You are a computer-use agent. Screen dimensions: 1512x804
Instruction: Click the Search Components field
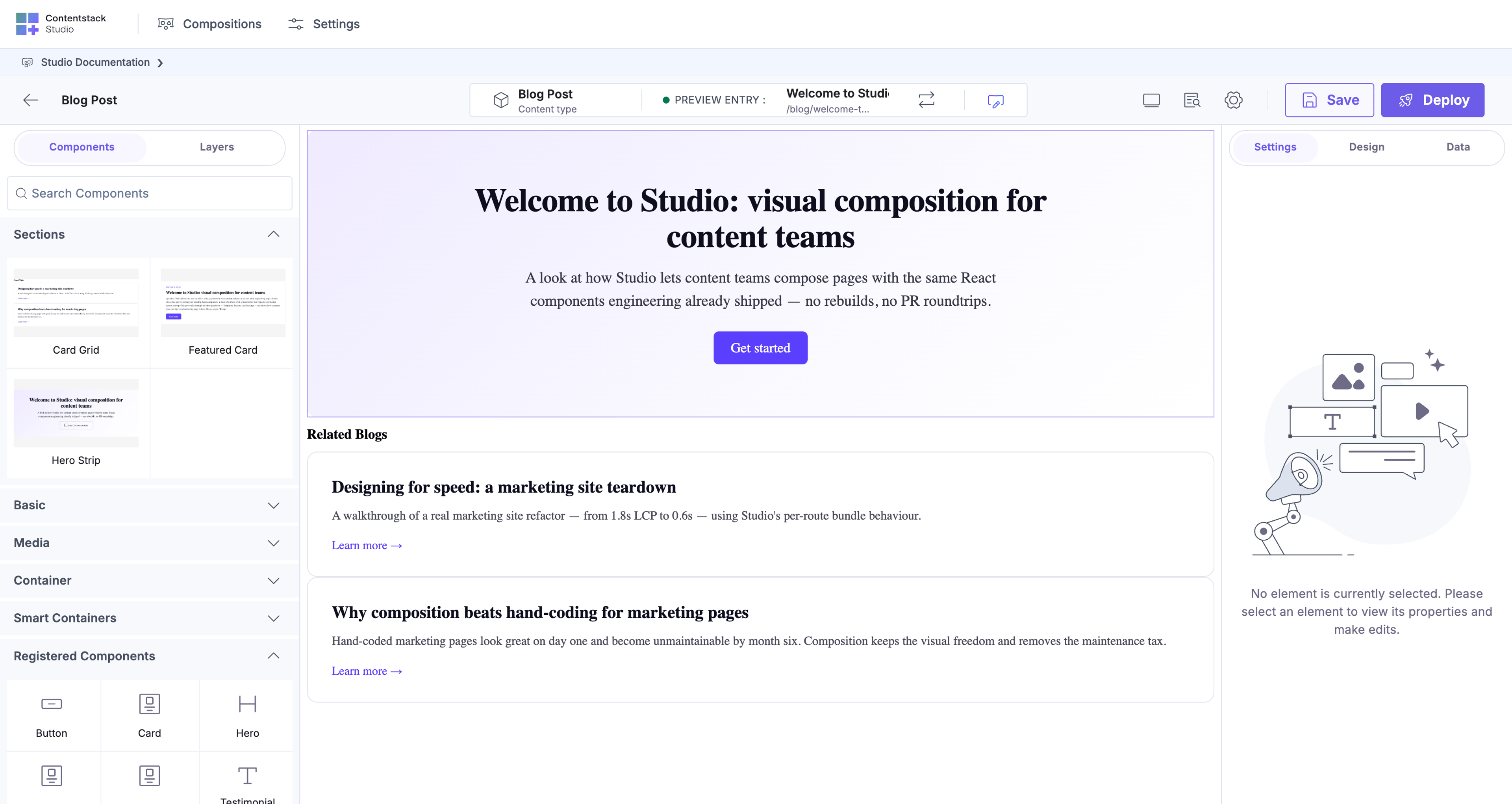pyautogui.click(x=150, y=193)
